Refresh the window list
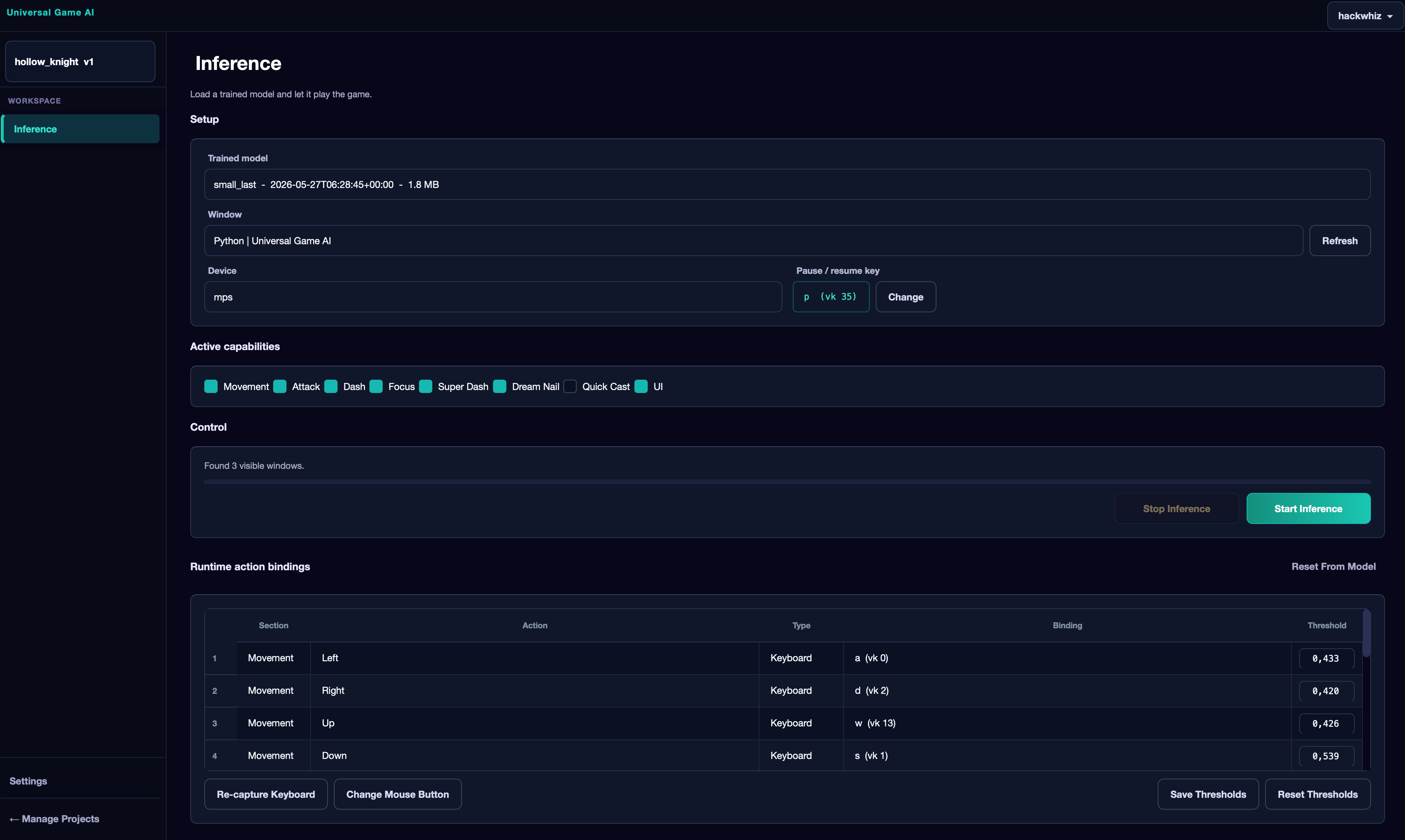This screenshot has height=840, width=1405. click(x=1339, y=241)
